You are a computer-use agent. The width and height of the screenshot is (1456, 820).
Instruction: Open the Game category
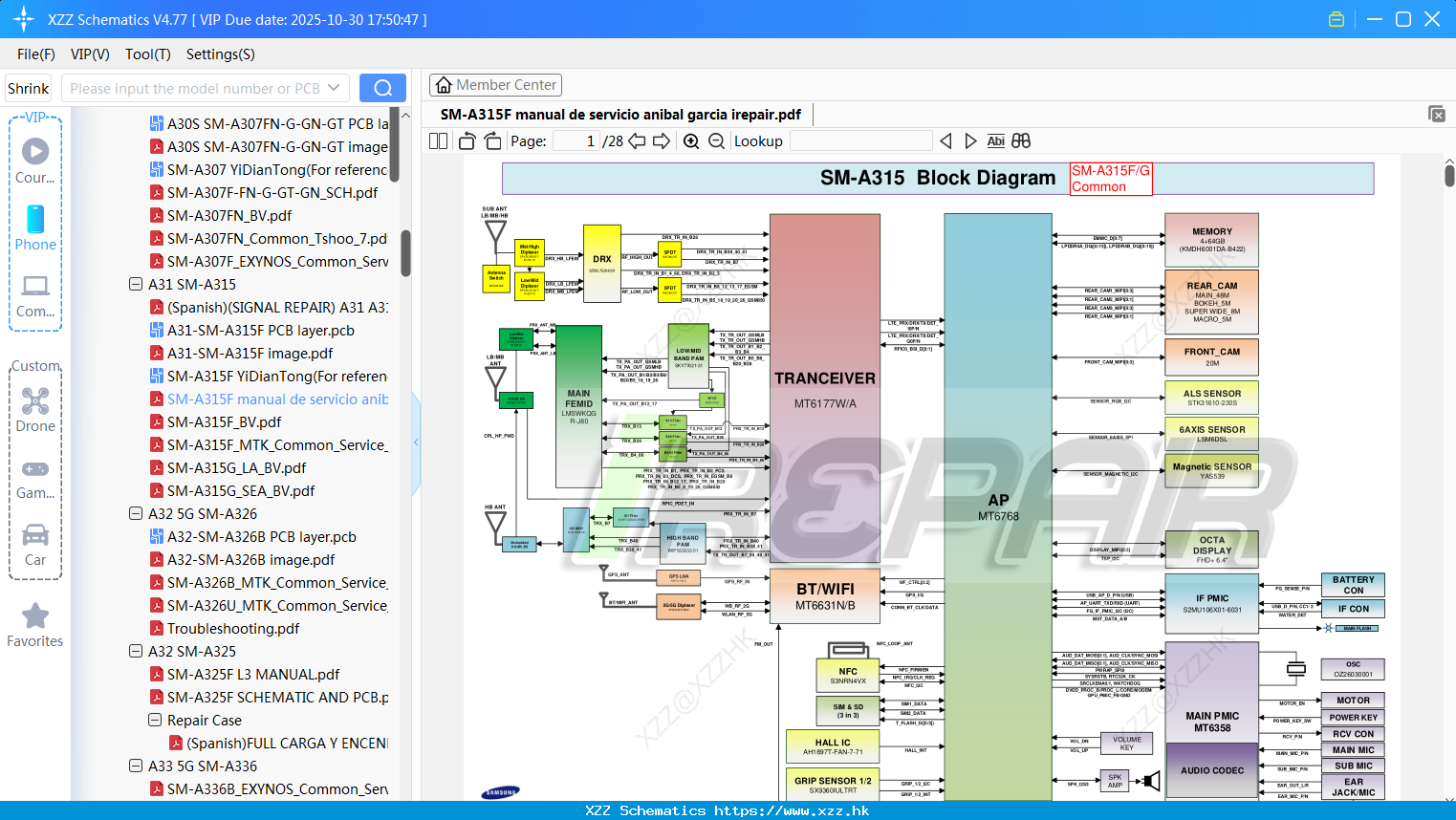[x=35, y=478]
